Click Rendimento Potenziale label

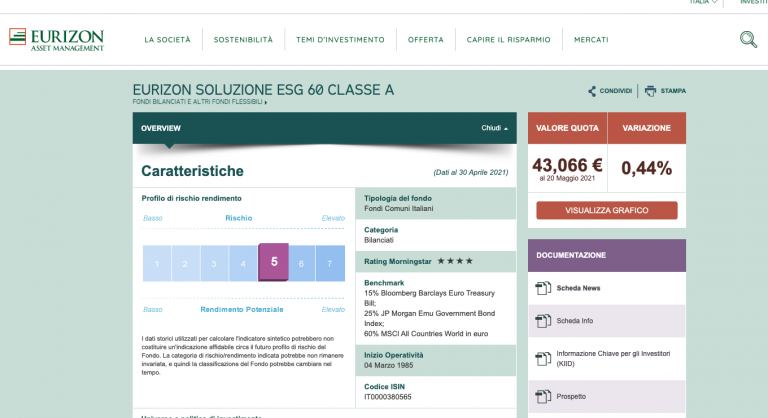coord(242,310)
